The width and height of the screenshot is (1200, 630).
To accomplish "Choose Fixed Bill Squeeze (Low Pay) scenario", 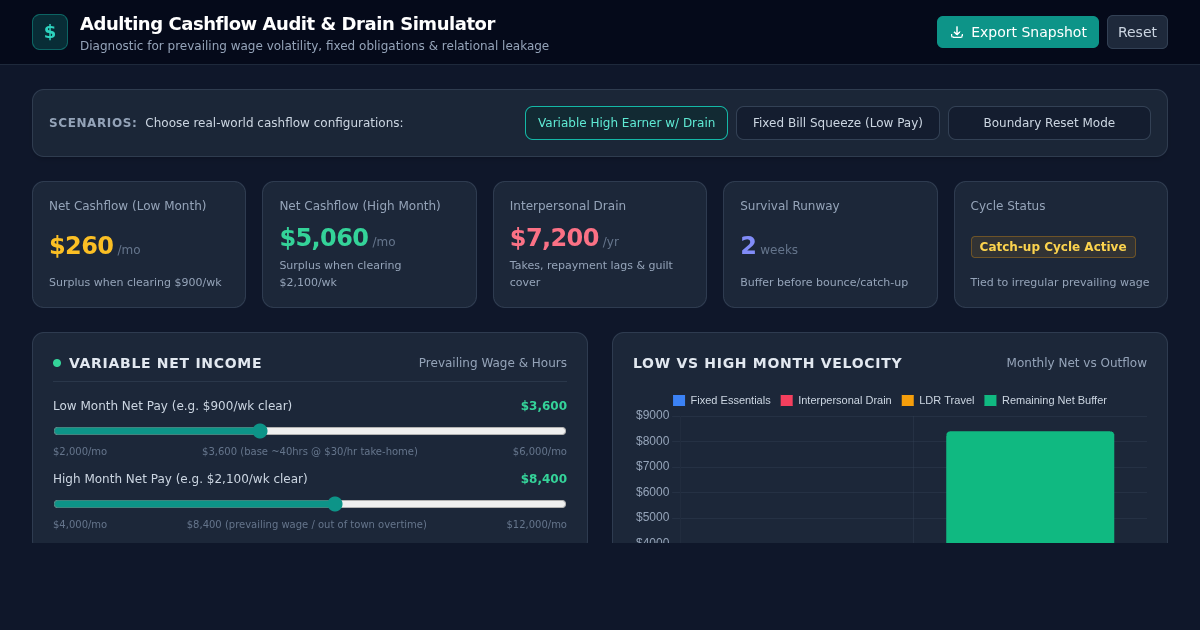I will pos(838,123).
